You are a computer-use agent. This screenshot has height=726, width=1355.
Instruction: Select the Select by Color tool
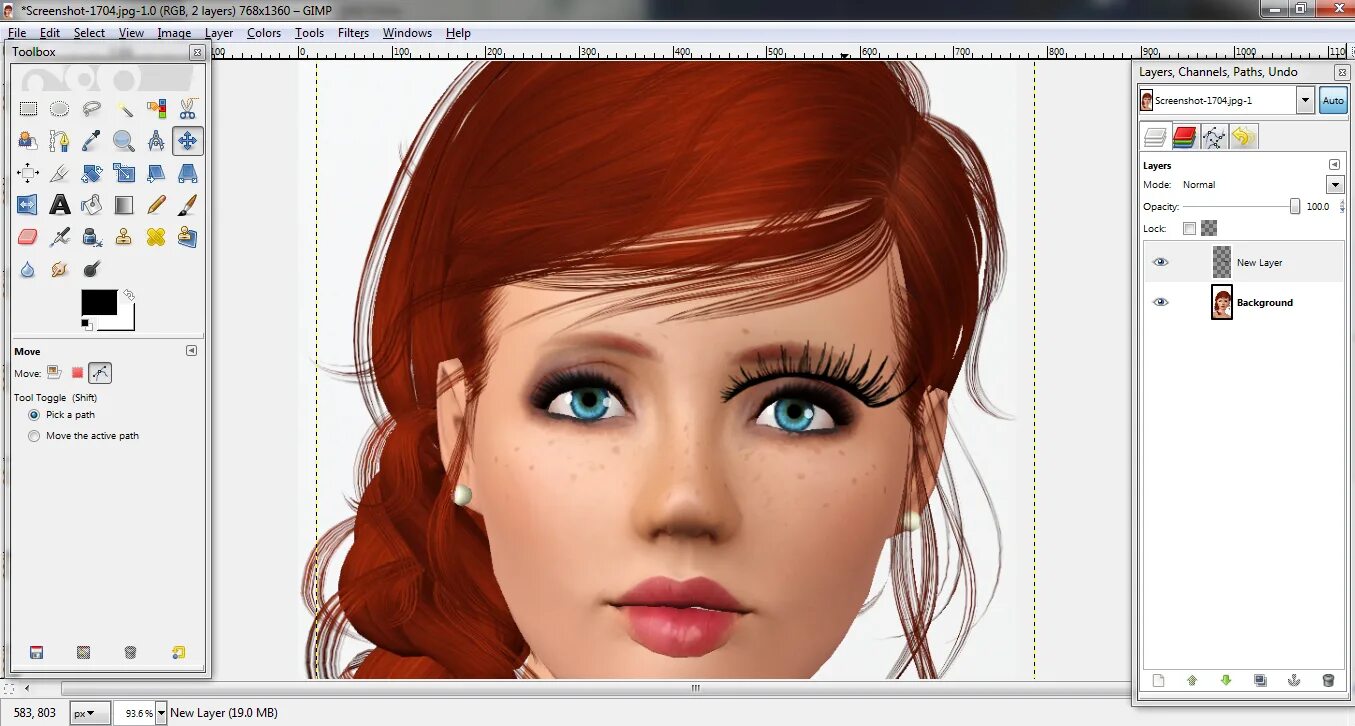pyautogui.click(x=156, y=109)
